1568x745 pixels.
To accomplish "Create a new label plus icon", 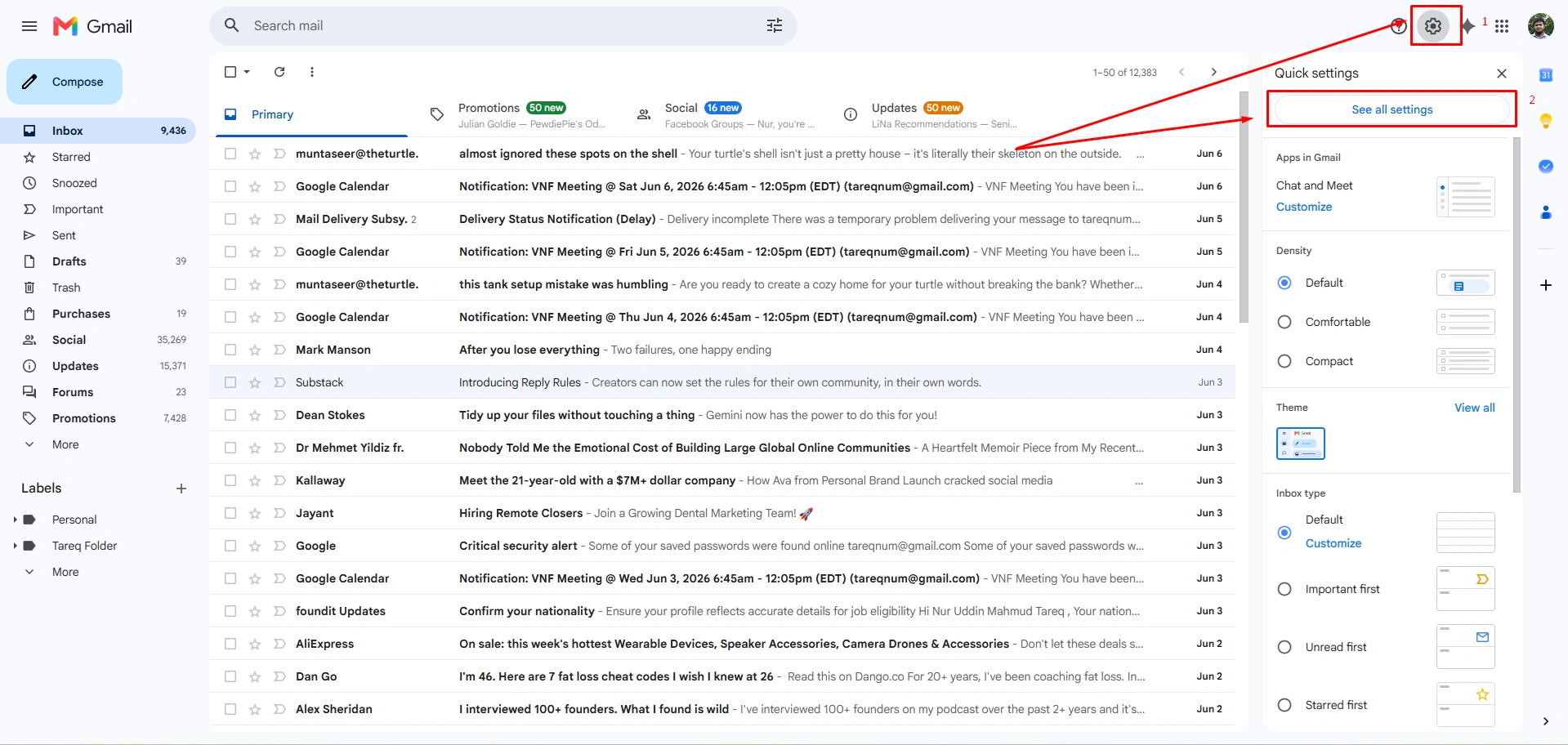I will pyautogui.click(x=181, y=488).
